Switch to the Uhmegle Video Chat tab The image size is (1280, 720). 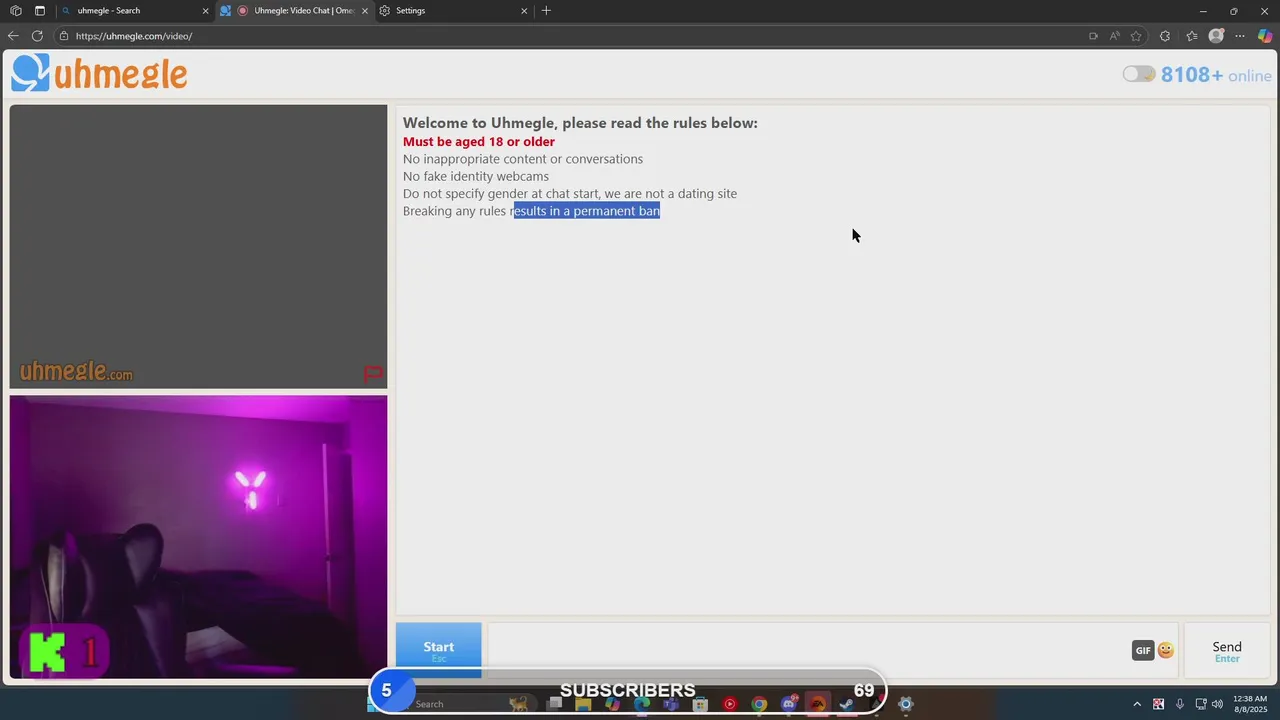(297, 11)
